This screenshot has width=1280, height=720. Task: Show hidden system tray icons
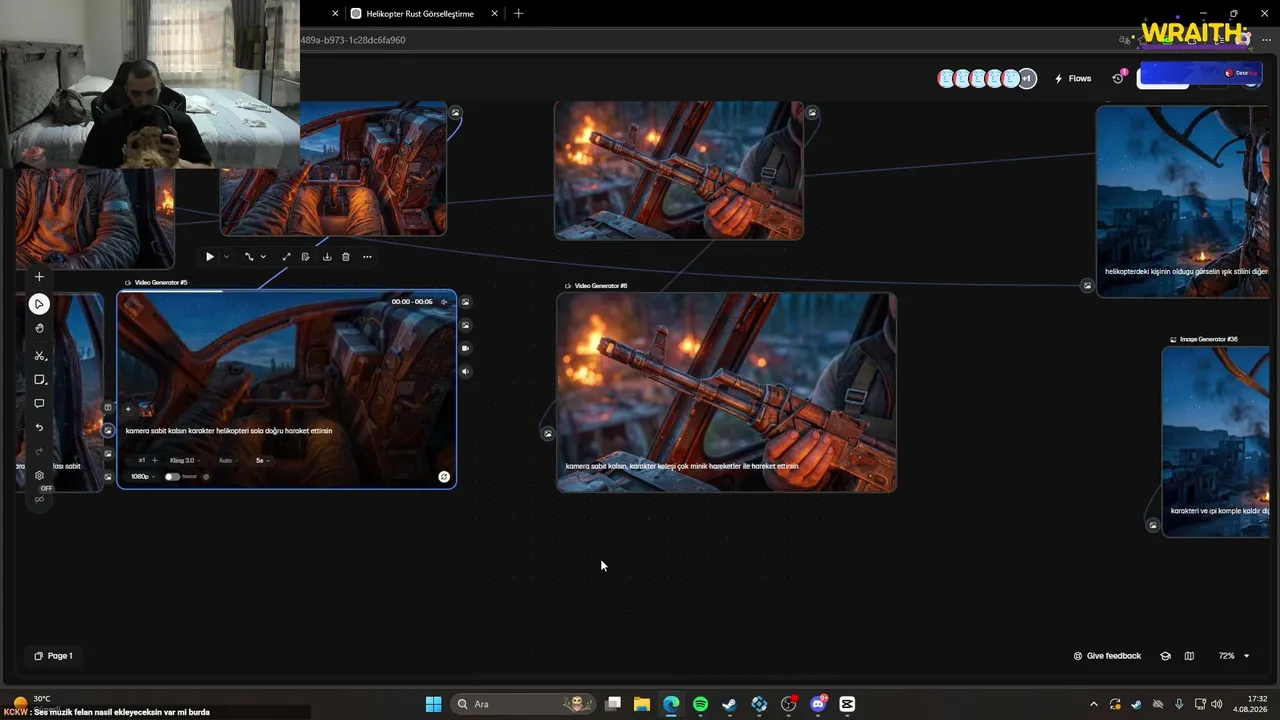[1093, 704]
